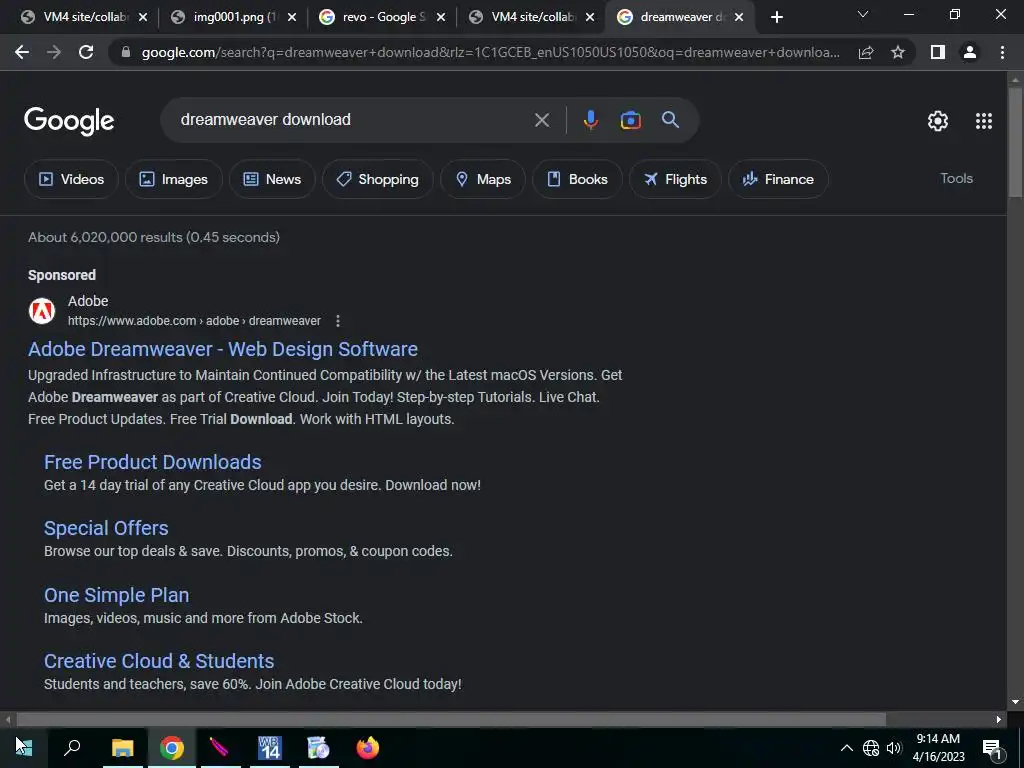Search by image with camera icon
Viewport: 1024px width, 768px height.
point(630,120)
